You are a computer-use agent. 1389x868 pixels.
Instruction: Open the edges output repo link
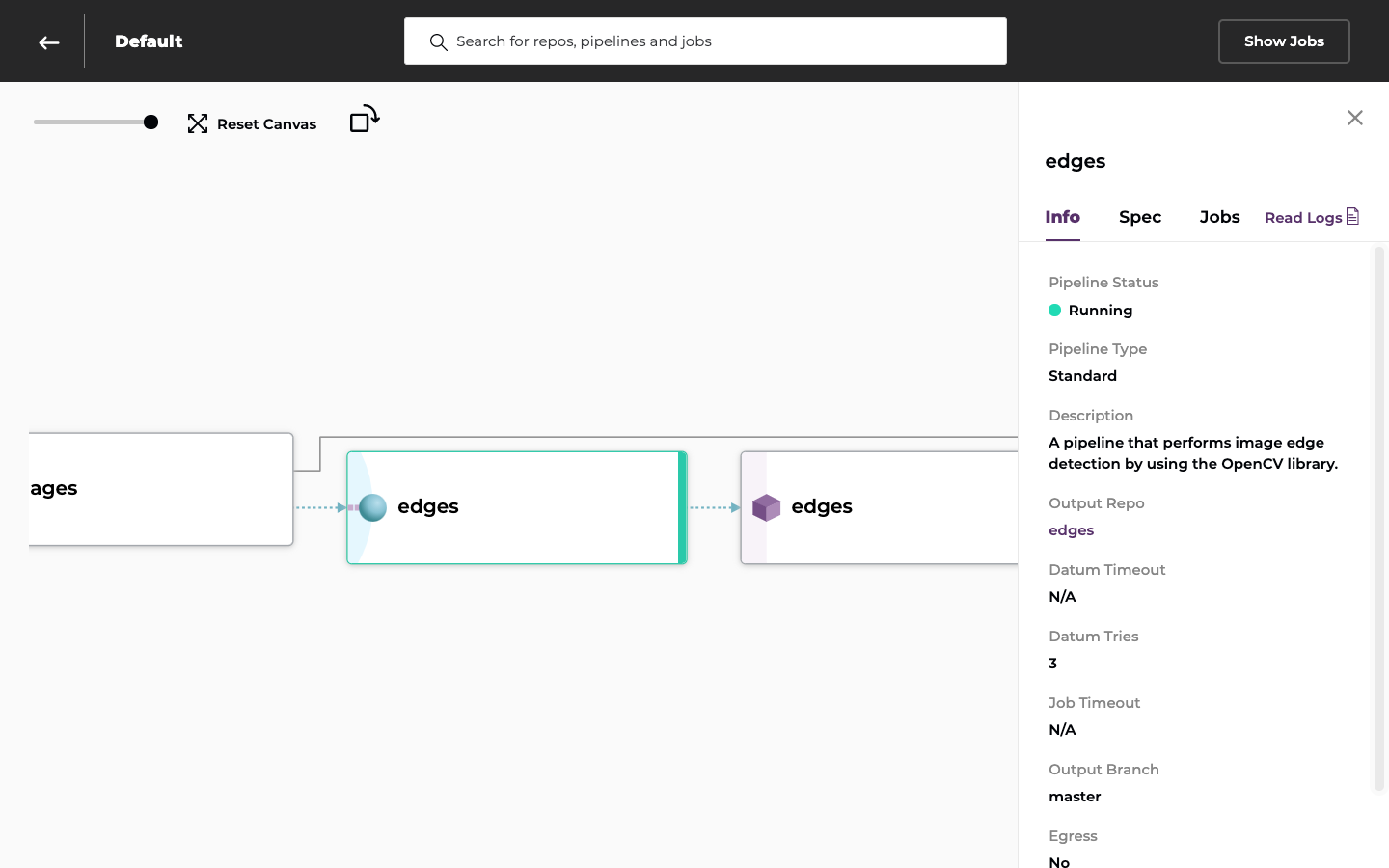(1071, 530)
